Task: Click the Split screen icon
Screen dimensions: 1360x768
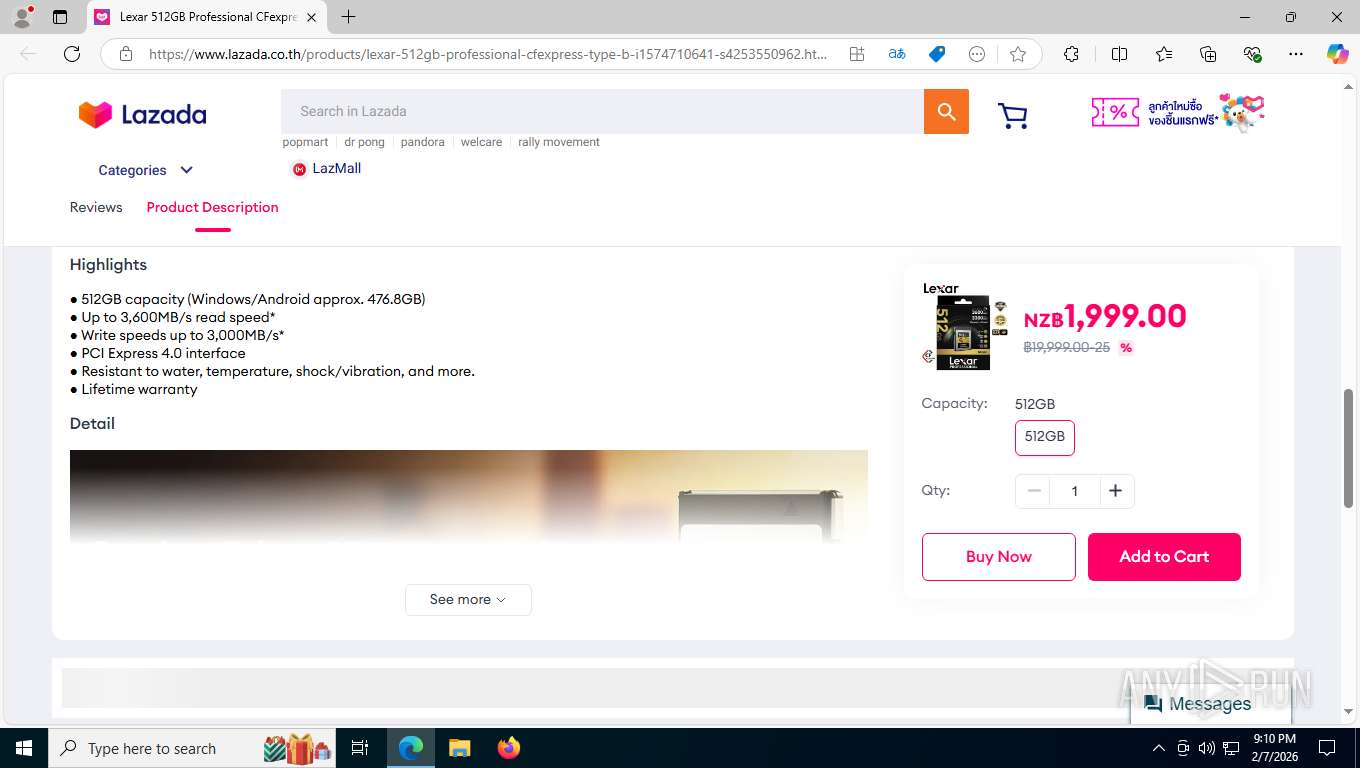Action: 1120,54
